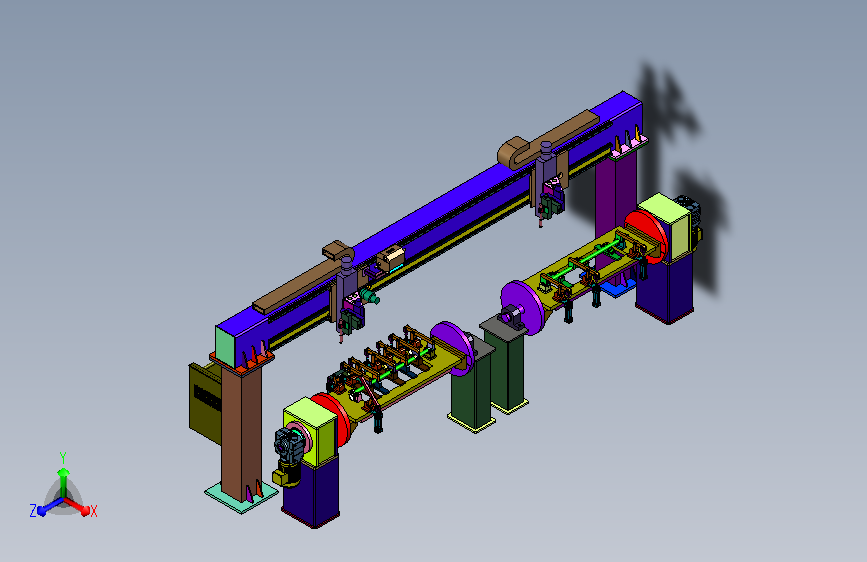Select the light green base plate under brown column
This screenshot has width=867, height=562.
click(242, 497)
